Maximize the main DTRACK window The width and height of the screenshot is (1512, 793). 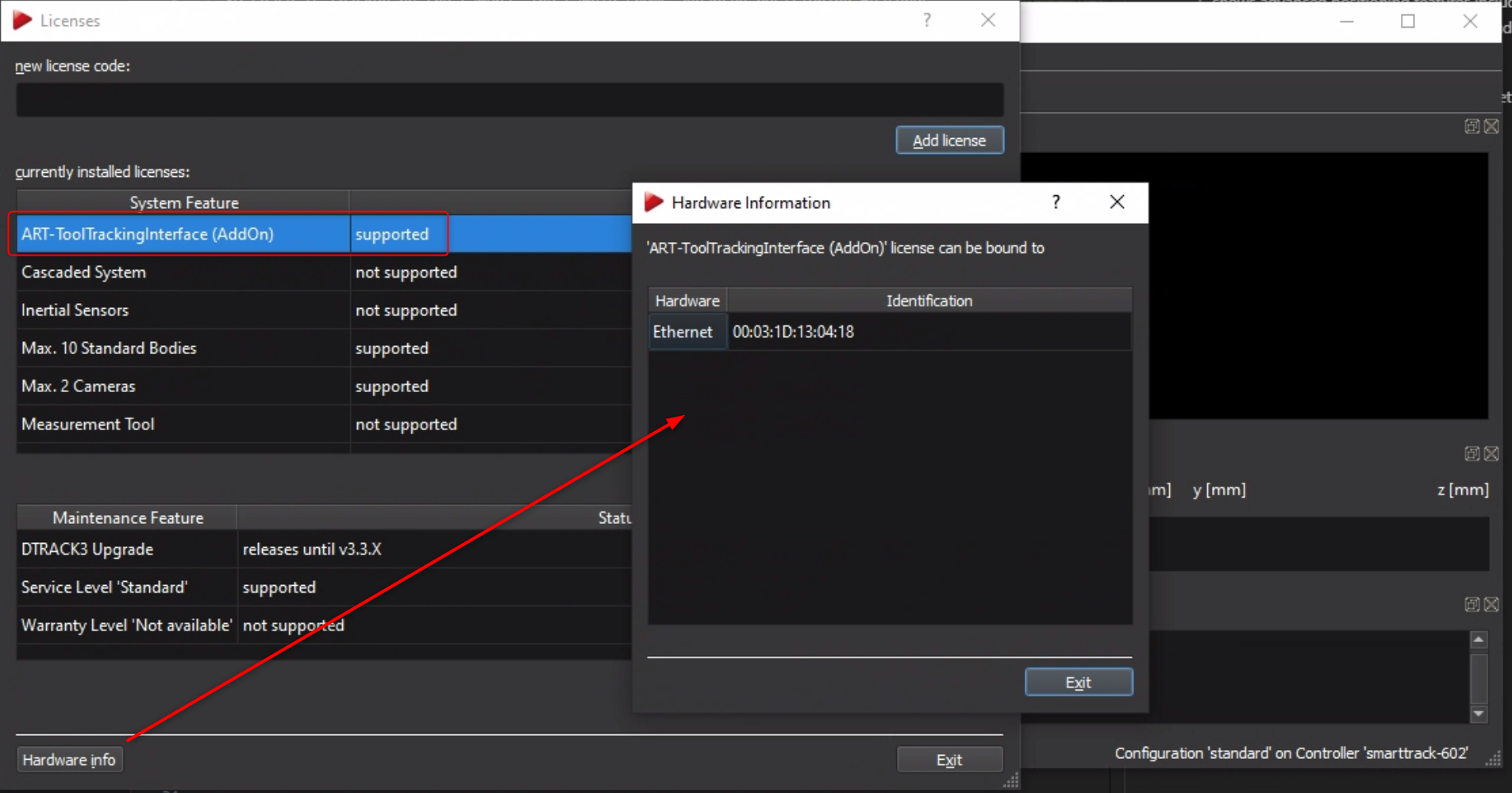click(x=1408, y=21)
